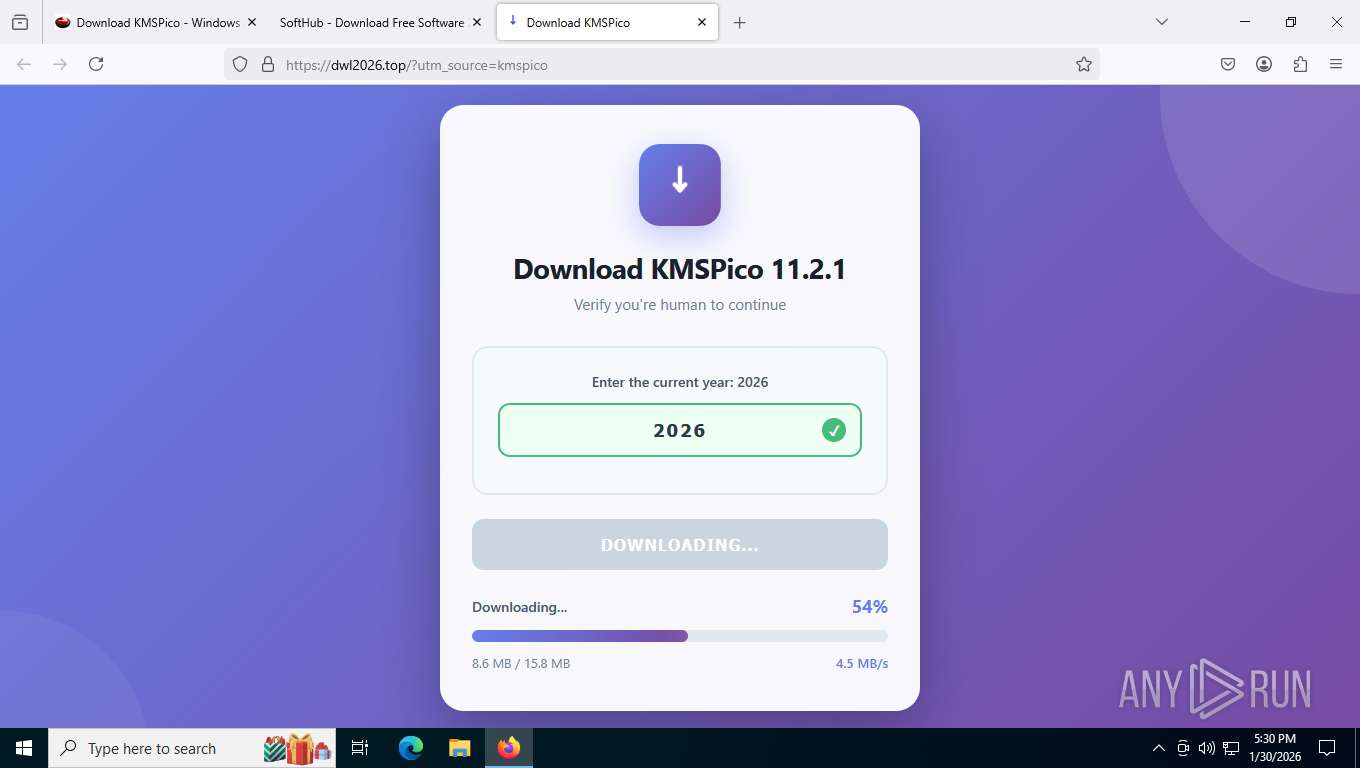Screen dimensions: 1360x768
Task: Open a new browser tab
Action: point(740,22)
